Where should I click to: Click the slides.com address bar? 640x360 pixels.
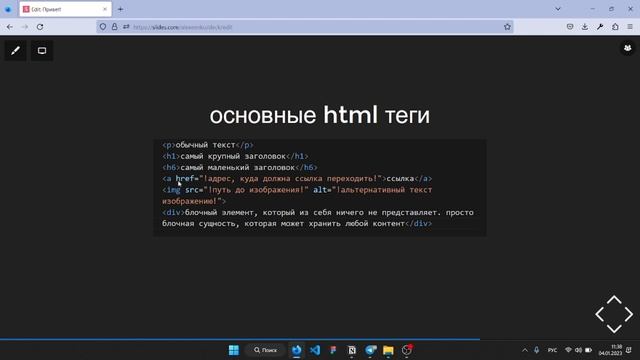[x=304, y=27]
